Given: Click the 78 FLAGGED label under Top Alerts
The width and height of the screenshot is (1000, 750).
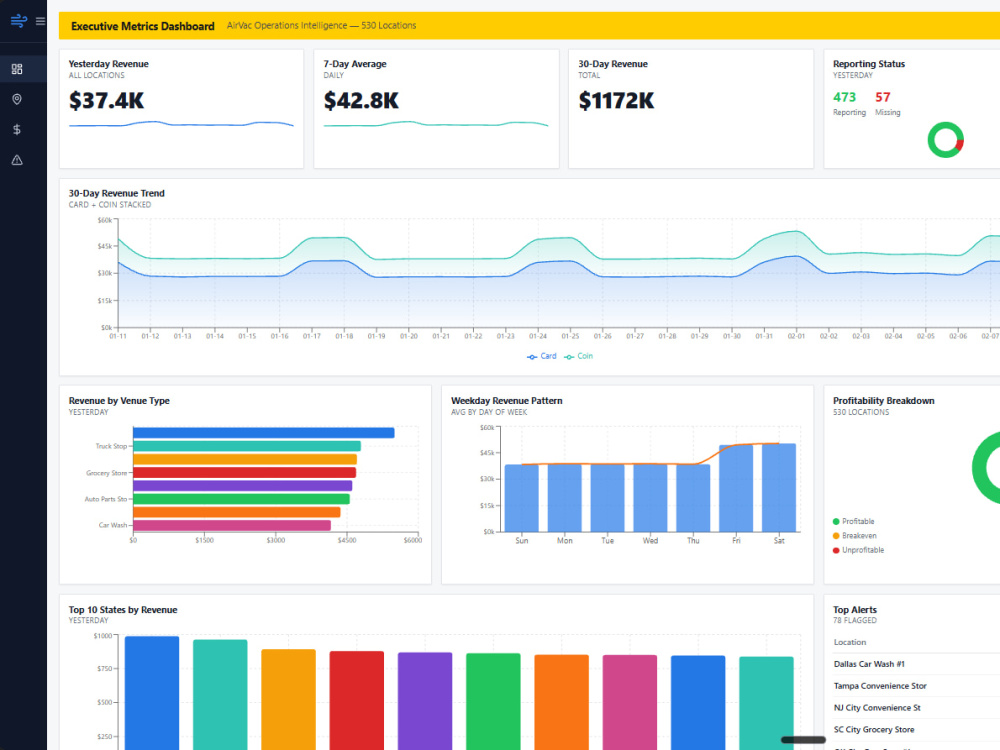Looking at the screenshot, I should point(855,621).
